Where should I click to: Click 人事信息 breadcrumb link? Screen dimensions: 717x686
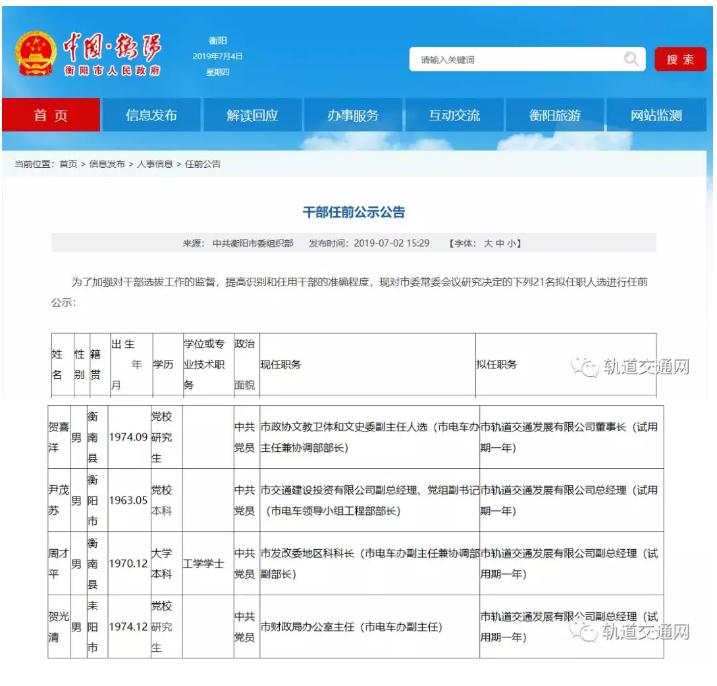(x=155, y=164)
